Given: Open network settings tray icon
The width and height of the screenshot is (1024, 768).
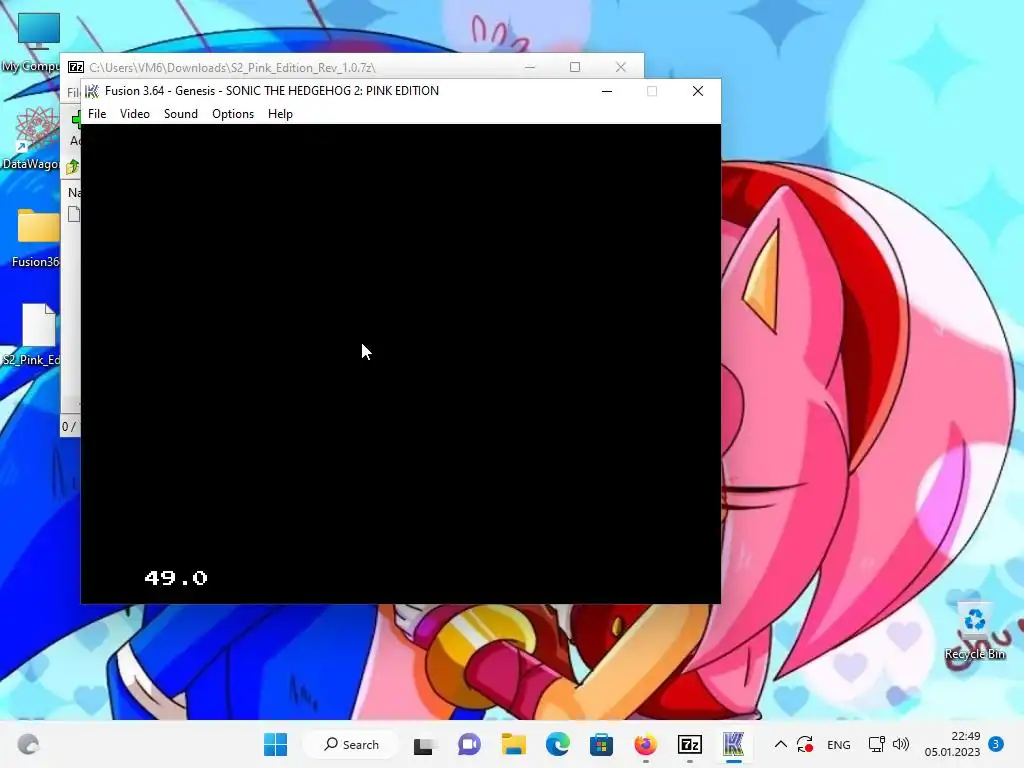Looking at the screenshot, I should (x=876, y=744).
